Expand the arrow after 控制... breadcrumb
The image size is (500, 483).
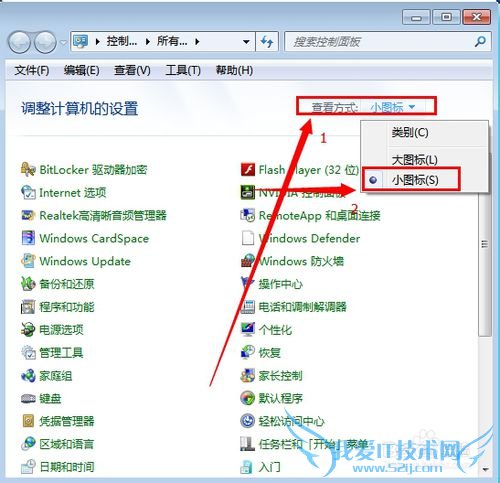[148, 42]
